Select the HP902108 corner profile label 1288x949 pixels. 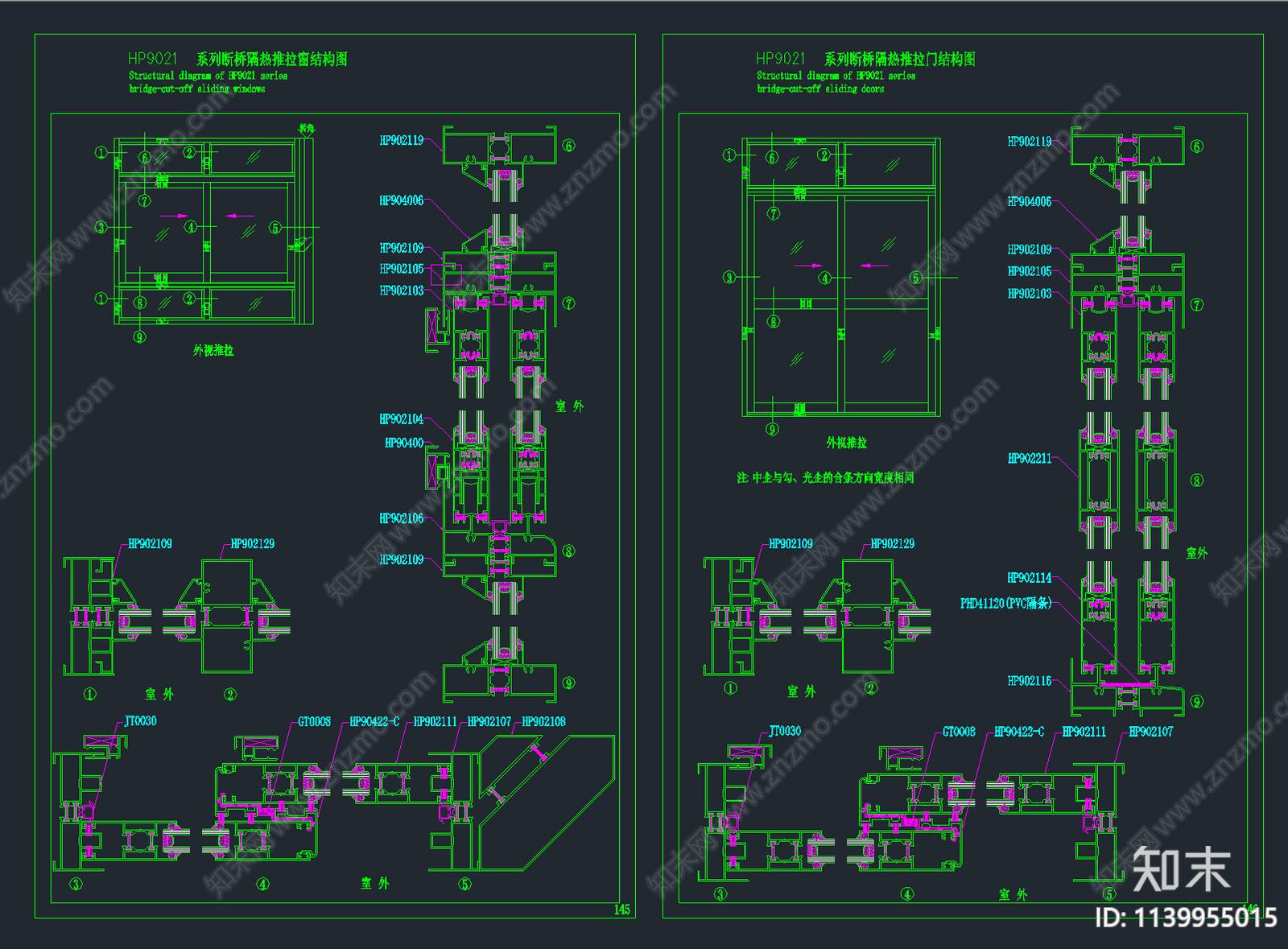(543, 722)
